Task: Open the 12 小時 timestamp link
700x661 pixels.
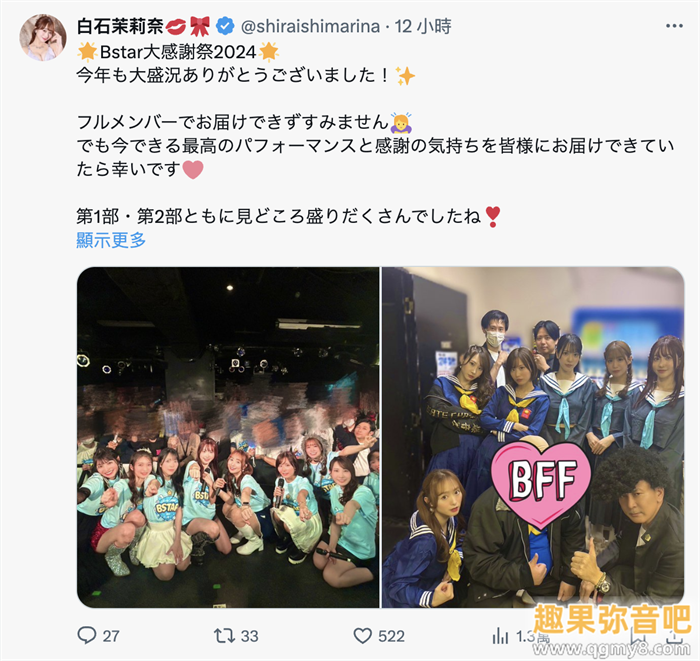Action: click(423, 26)
